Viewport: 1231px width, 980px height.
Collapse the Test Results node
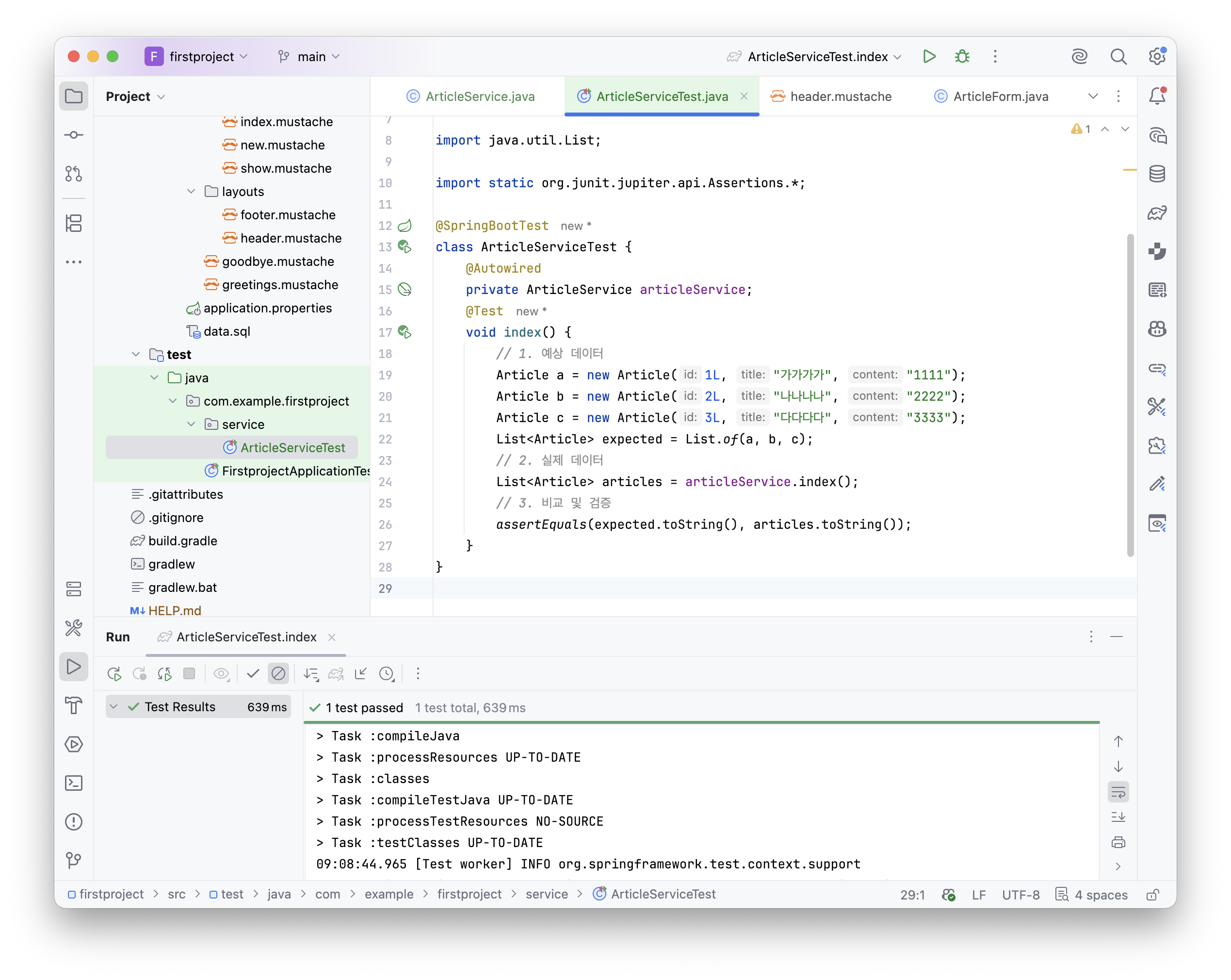click(x=113, y=706)
